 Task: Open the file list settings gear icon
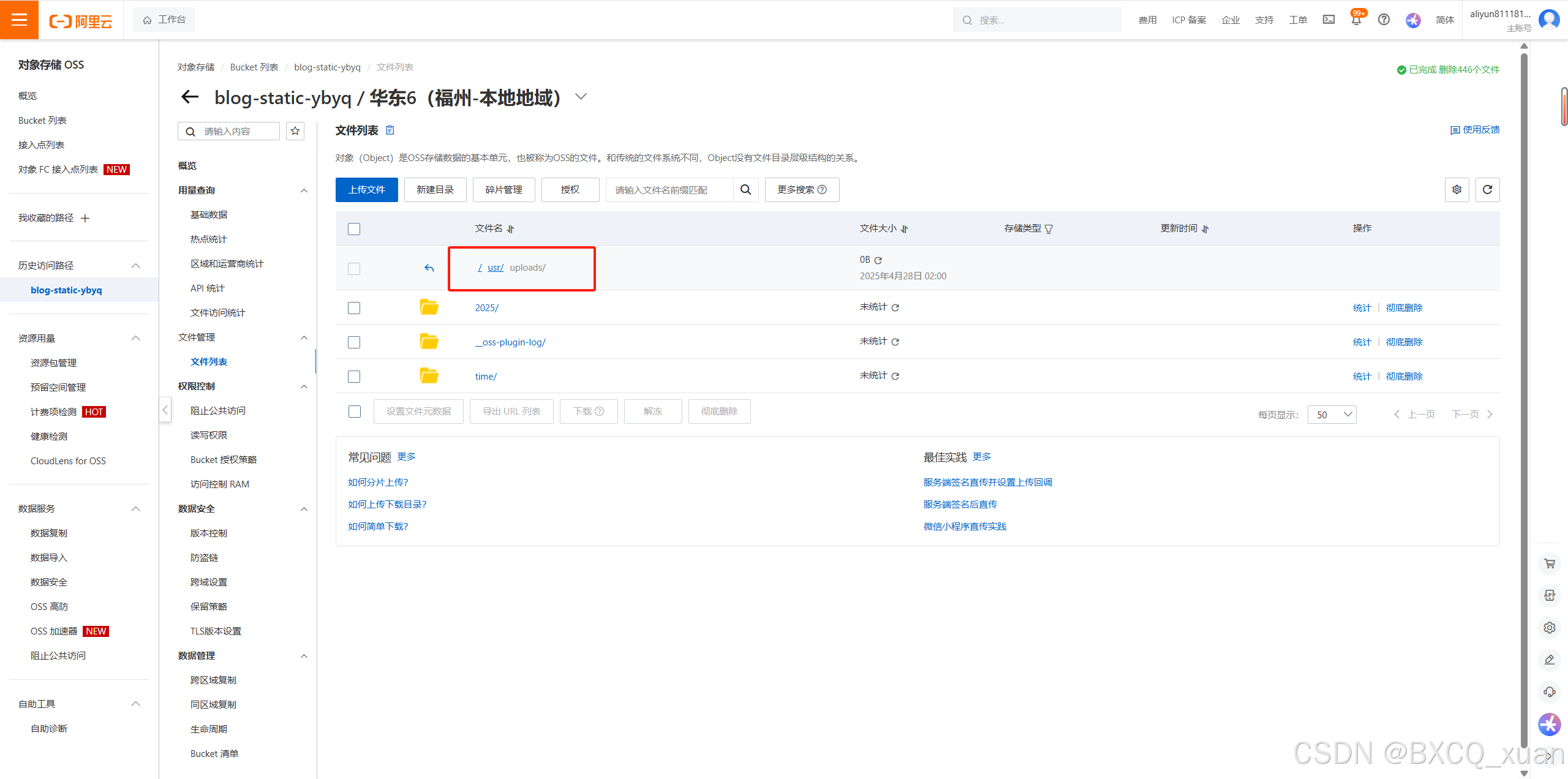tap(1457, 190)
